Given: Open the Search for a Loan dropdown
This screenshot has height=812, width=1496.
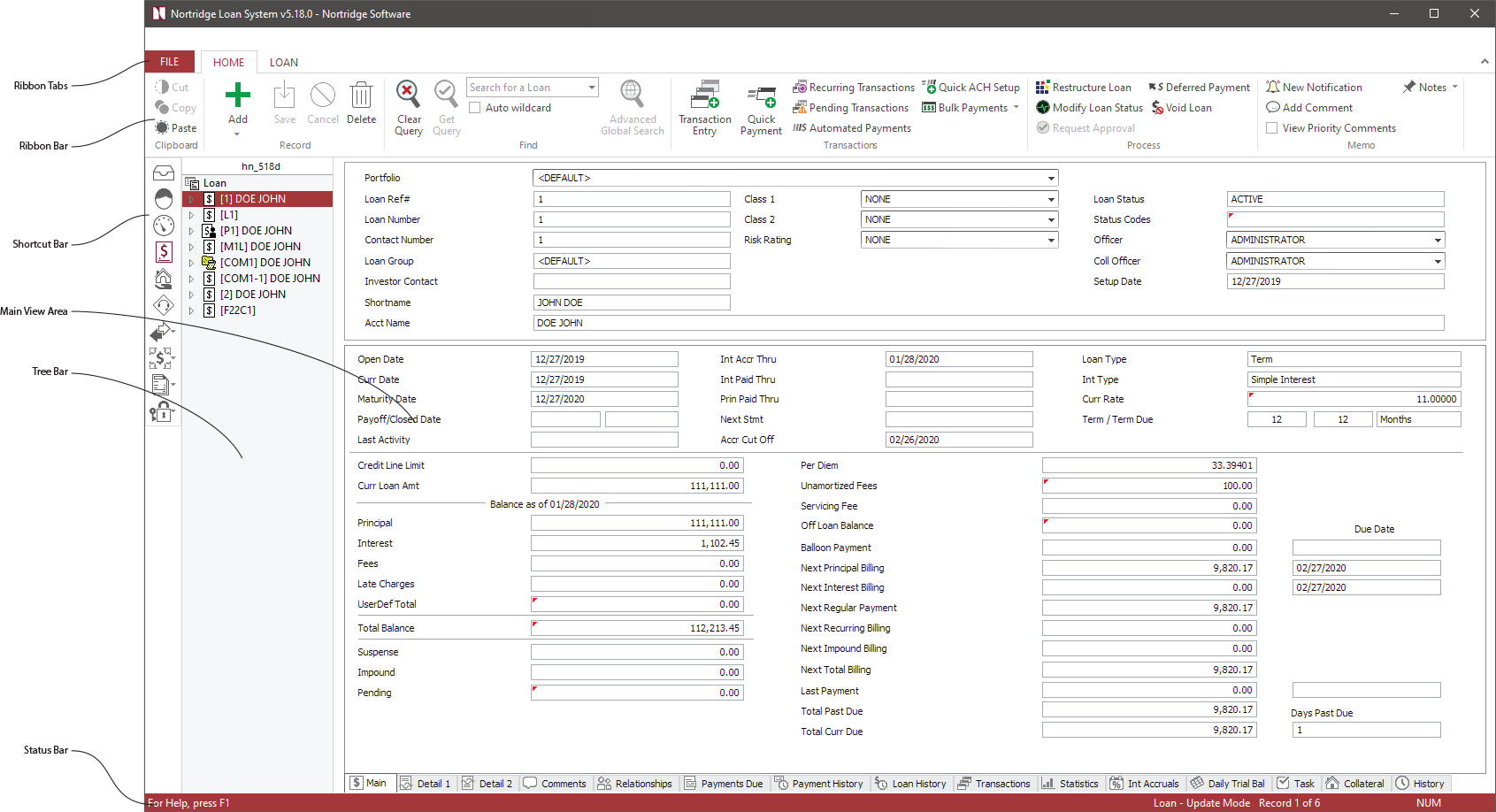Looking at the screenshot, I should 591,88.
